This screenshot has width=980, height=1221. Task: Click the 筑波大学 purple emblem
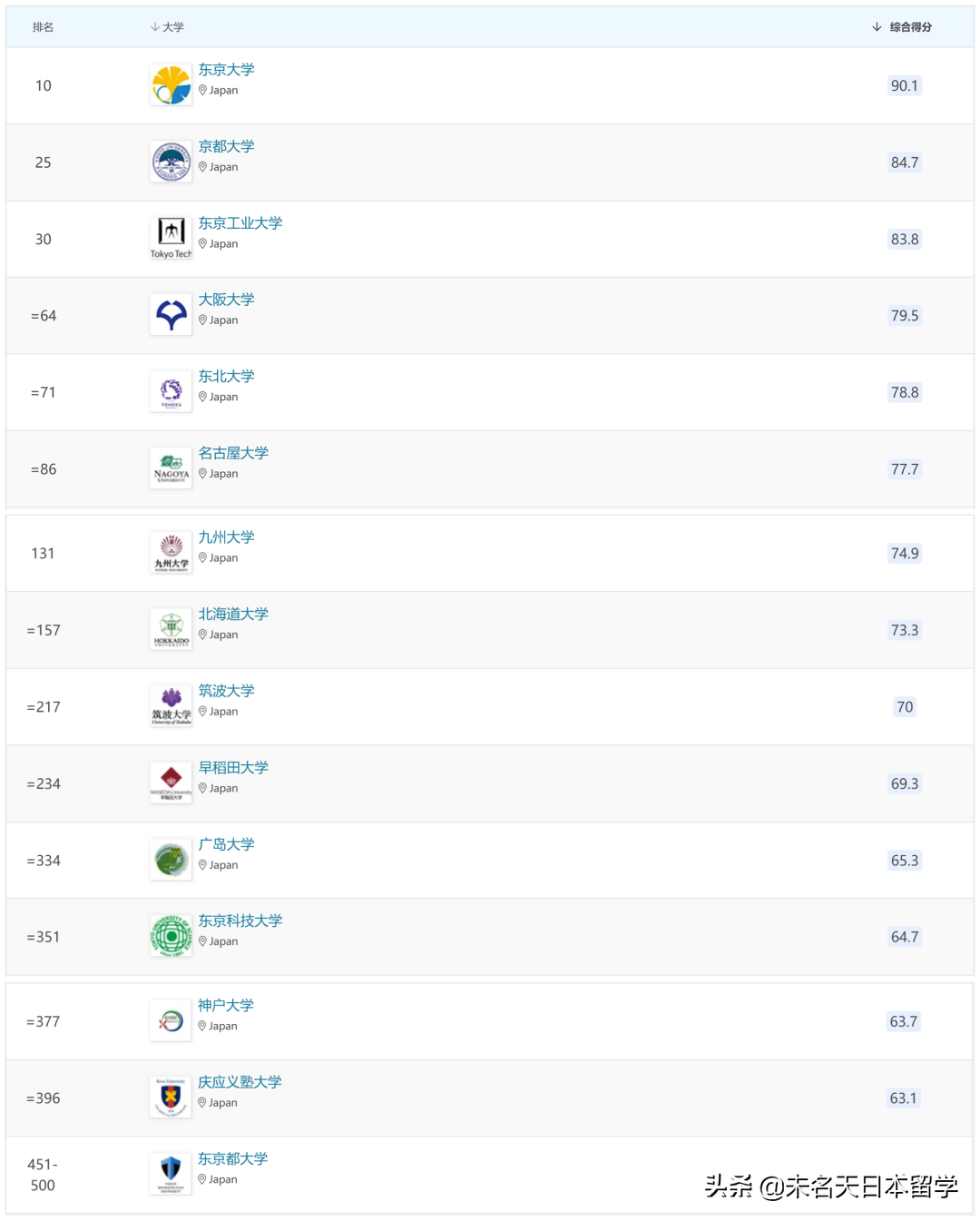(170, 704)
